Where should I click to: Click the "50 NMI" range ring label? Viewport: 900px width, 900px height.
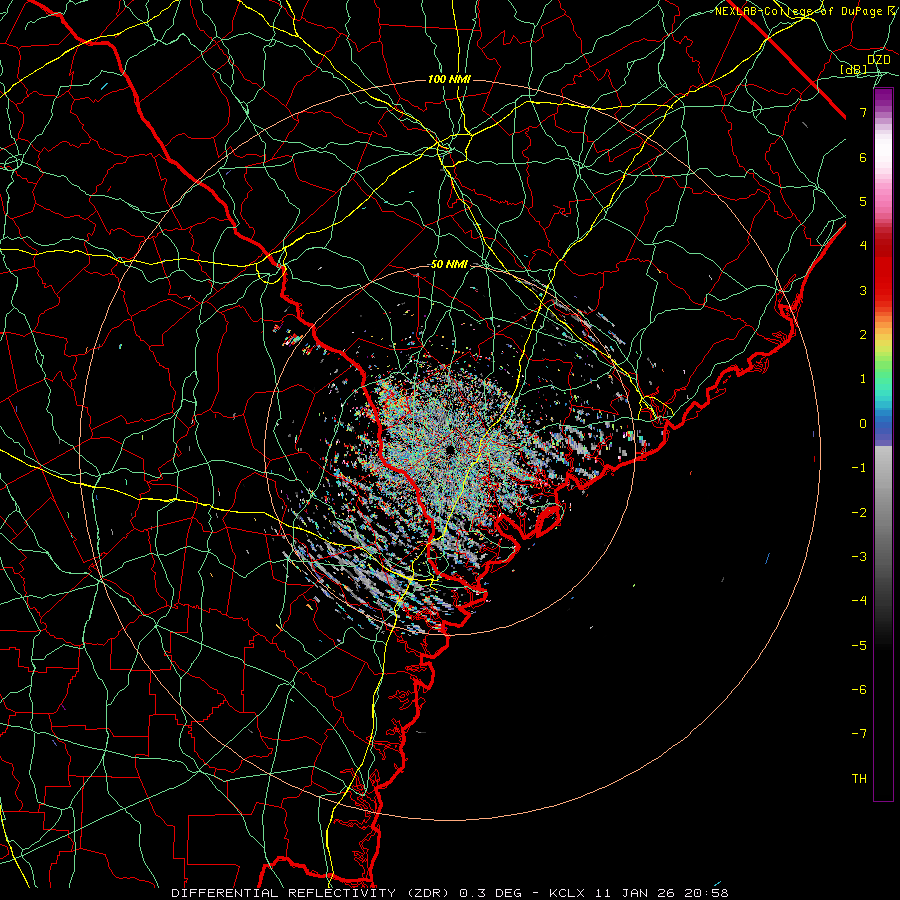tap(449, 265)
